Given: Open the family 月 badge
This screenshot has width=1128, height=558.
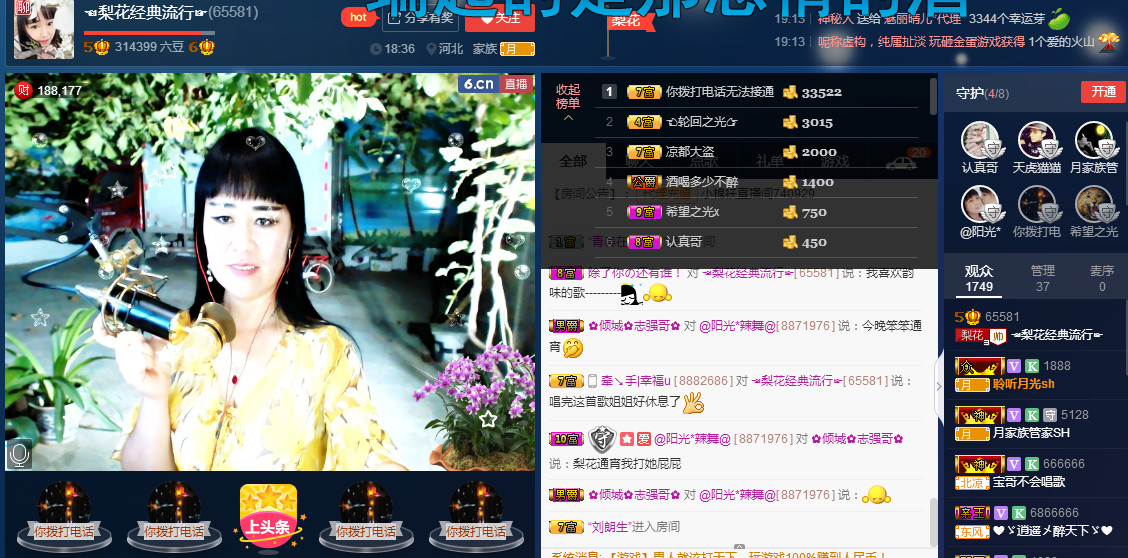Looking at the screenshot, I should coord(517,49).
